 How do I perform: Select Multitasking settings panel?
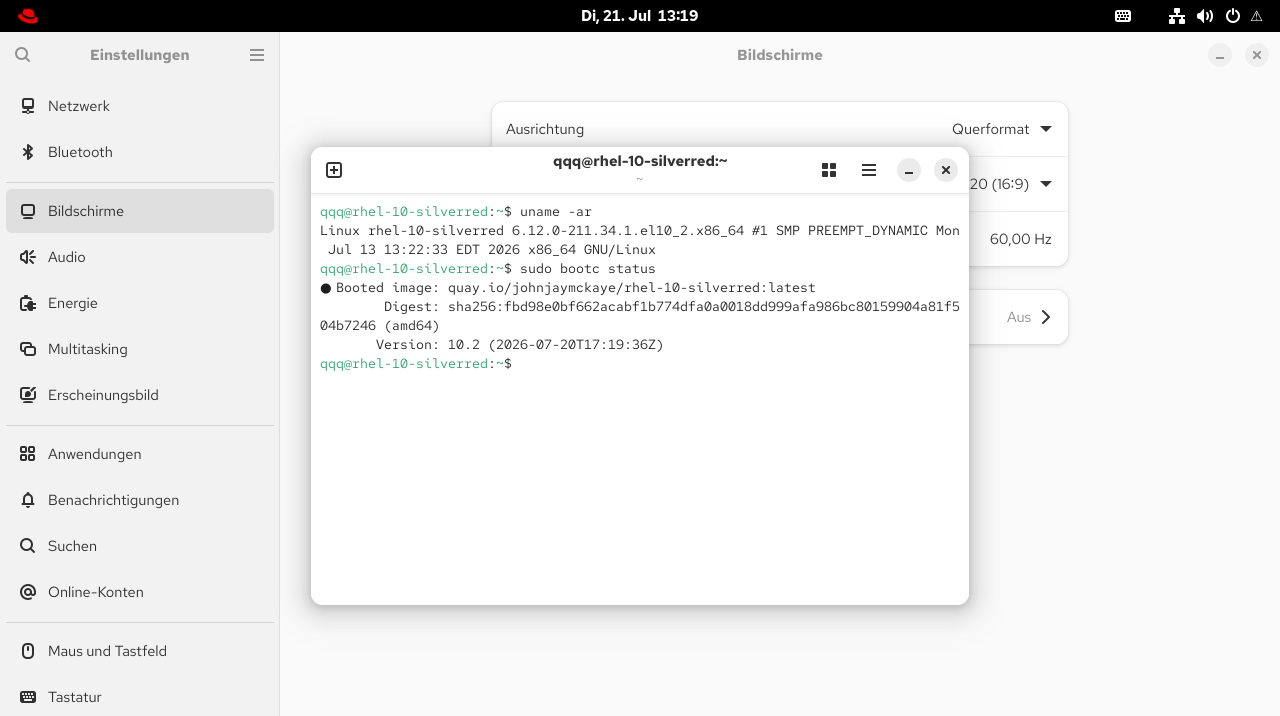click(140, 349)
